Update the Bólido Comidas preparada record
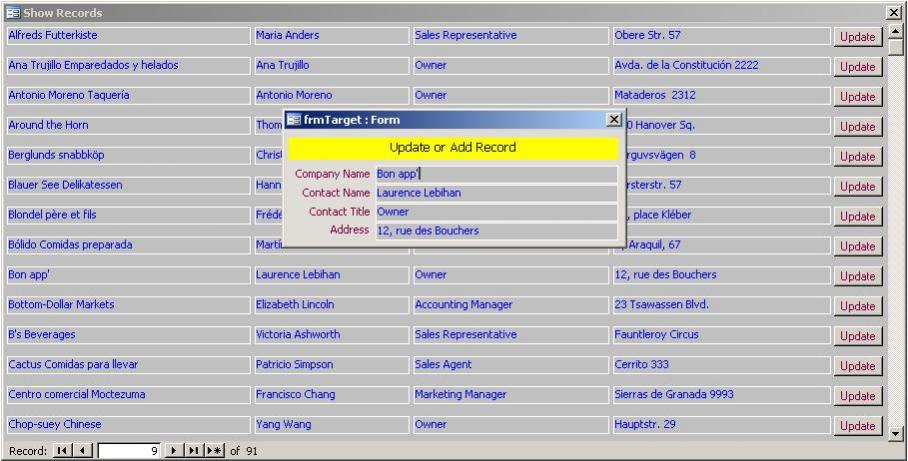908x461 pixels. 858,246
